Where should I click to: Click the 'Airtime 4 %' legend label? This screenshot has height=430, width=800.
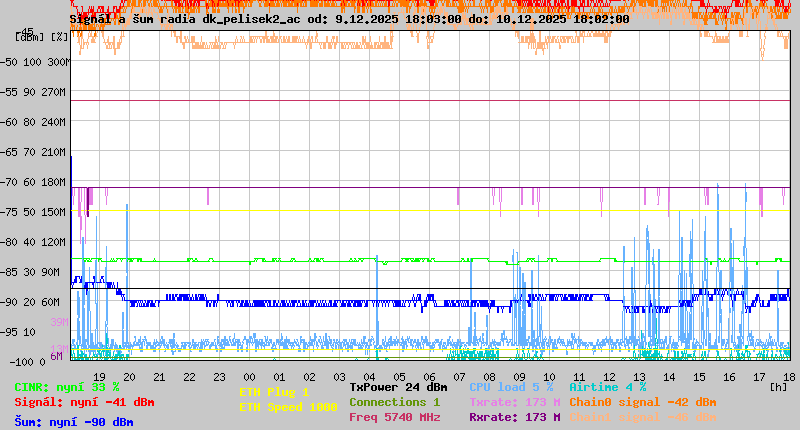(608, 387)
